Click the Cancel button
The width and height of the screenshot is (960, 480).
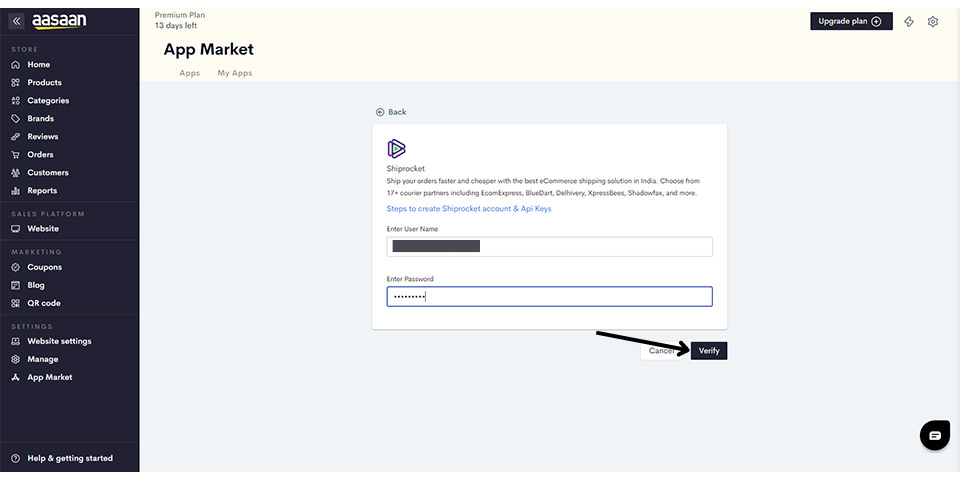[661, 351]
